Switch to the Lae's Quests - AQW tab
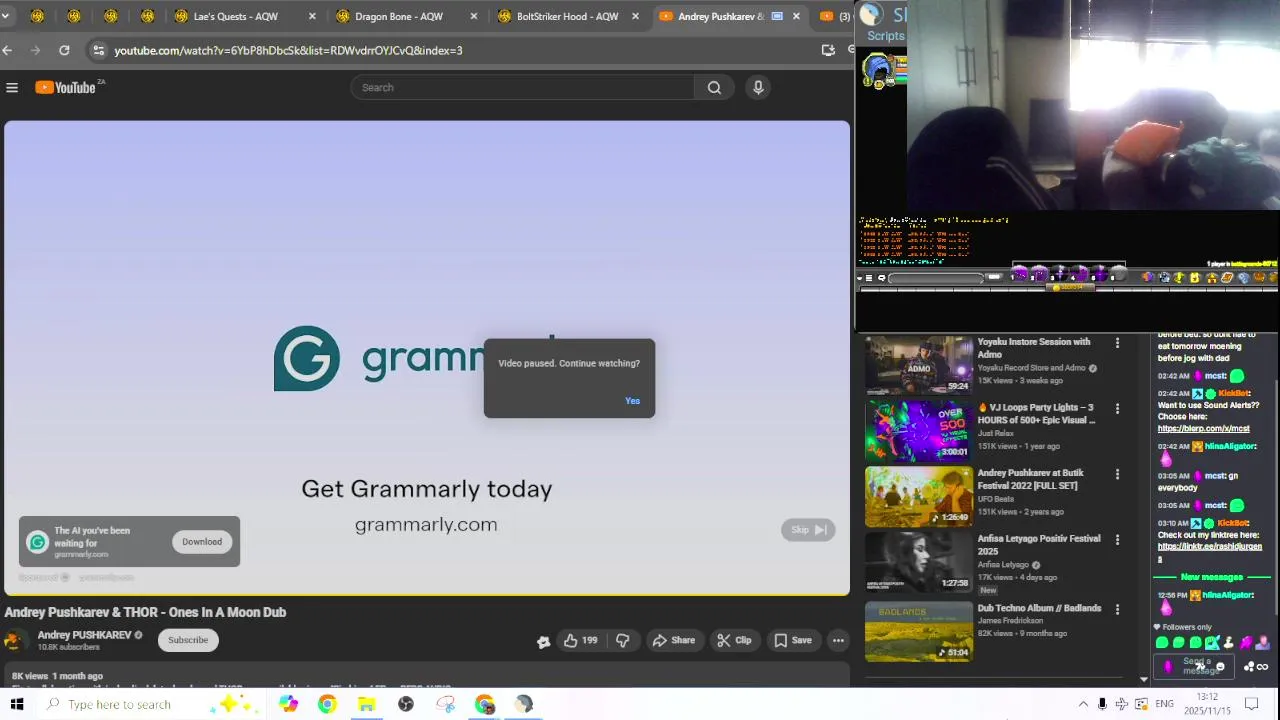 coord(236,16)
